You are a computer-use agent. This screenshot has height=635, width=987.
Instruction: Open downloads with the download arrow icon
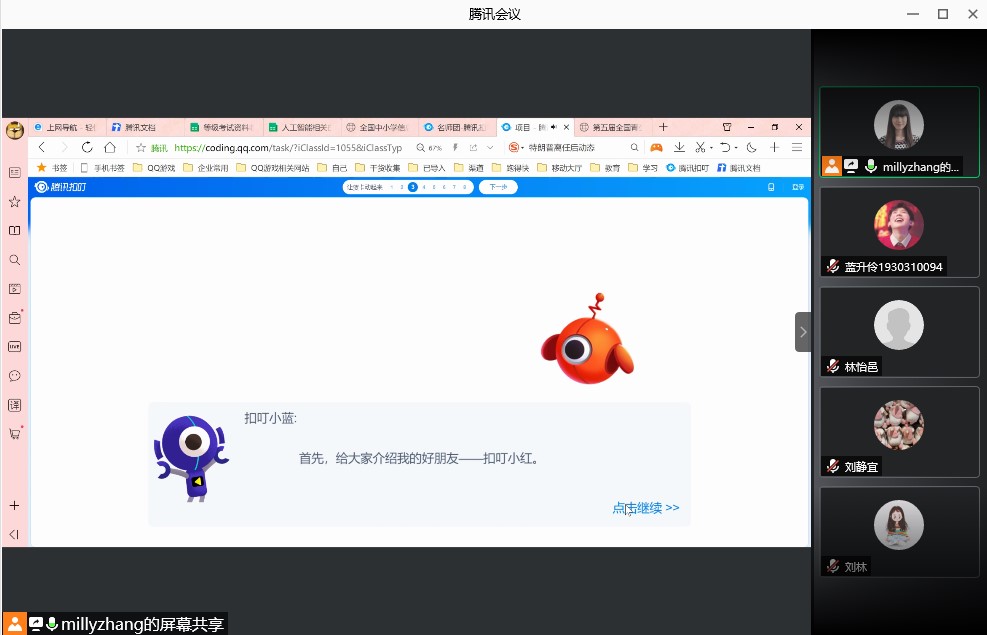[679, 147]
